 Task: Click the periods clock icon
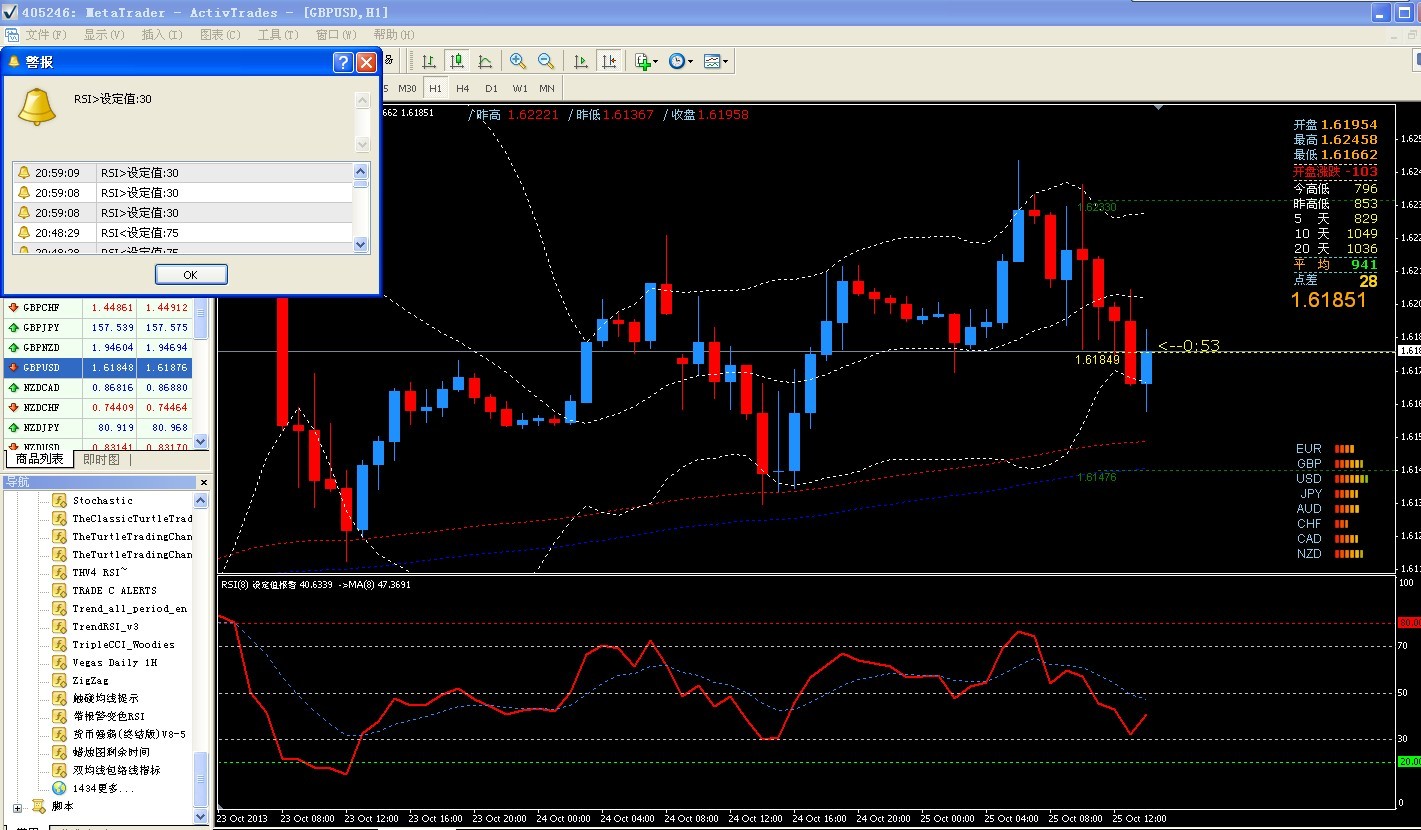click(x=677, y=61)
